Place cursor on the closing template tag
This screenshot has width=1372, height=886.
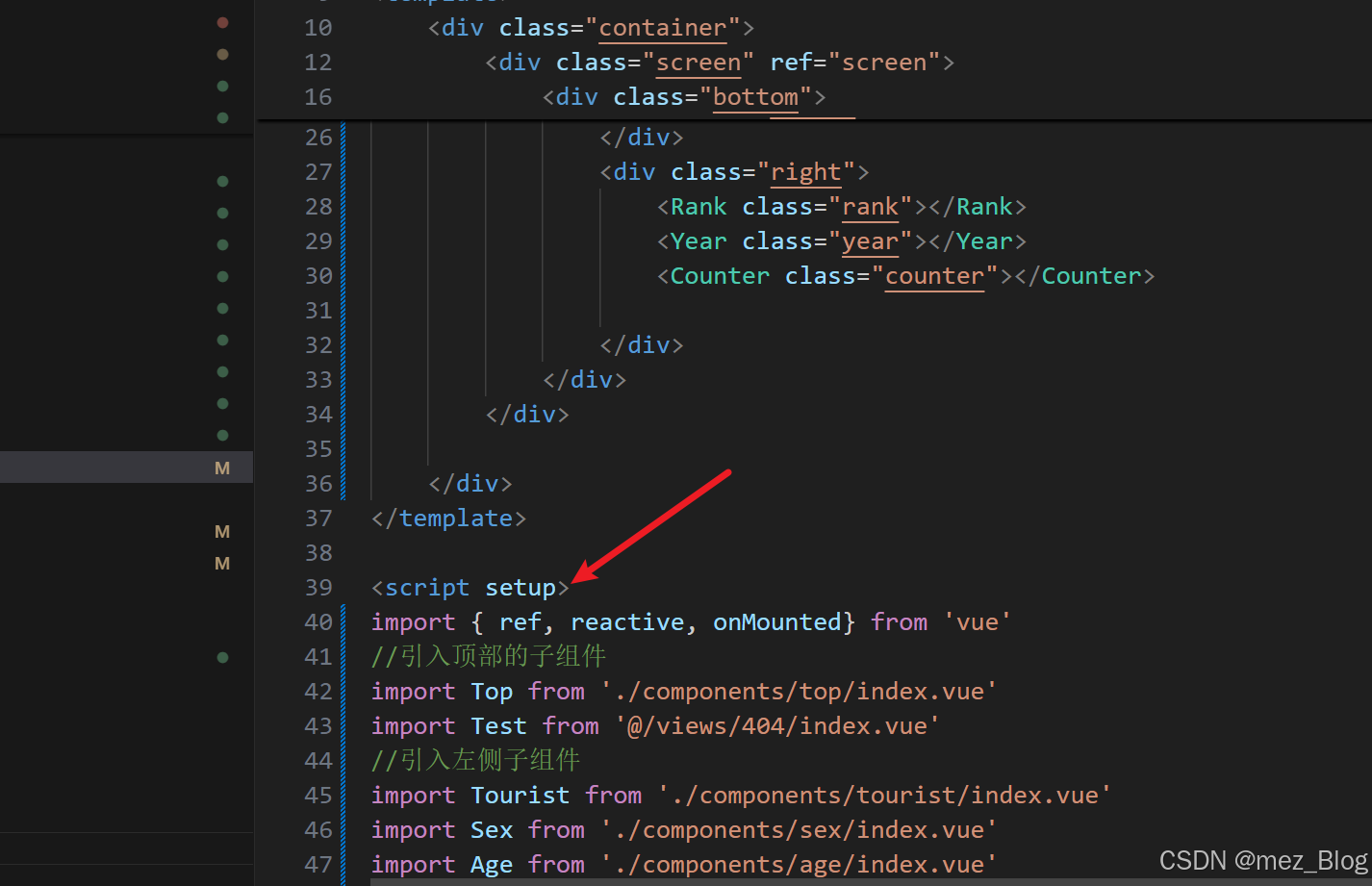[x=448, y=519]
